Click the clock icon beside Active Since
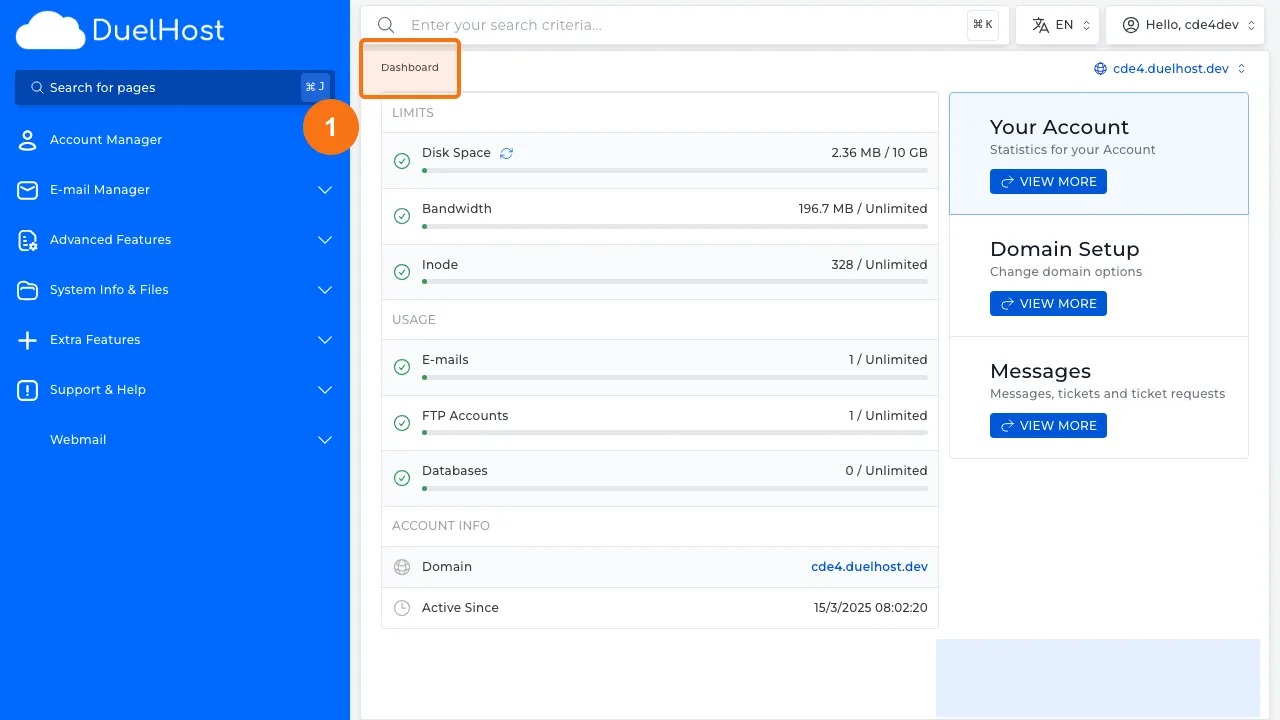The height and width of the screenshot is (720, 1280). tap(401, 607)
